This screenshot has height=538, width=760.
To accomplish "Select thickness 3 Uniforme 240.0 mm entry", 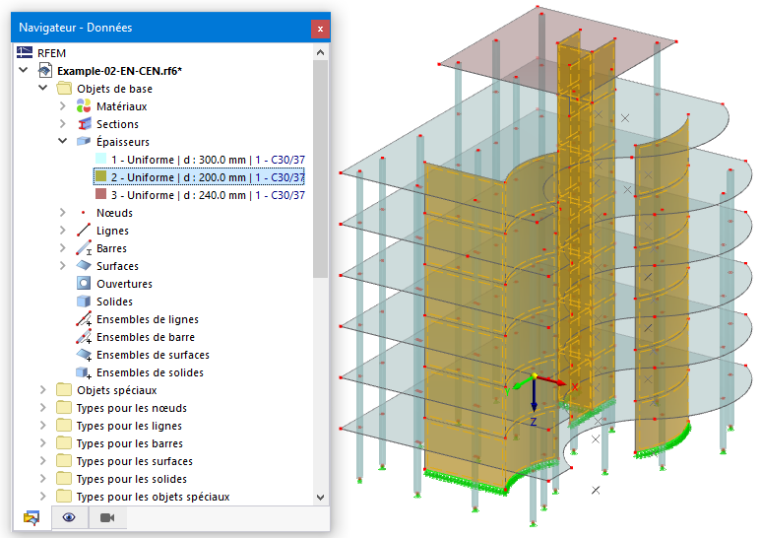I will [x=208, y=195].
